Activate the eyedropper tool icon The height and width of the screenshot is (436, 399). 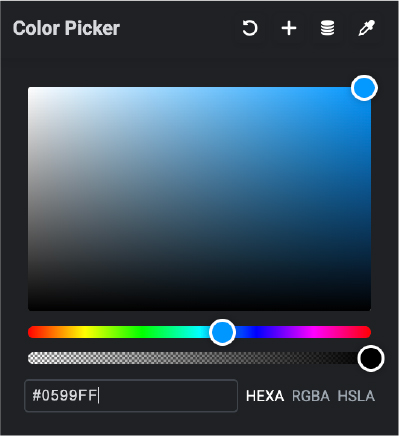pyautogui.click(x=366, y=28)
